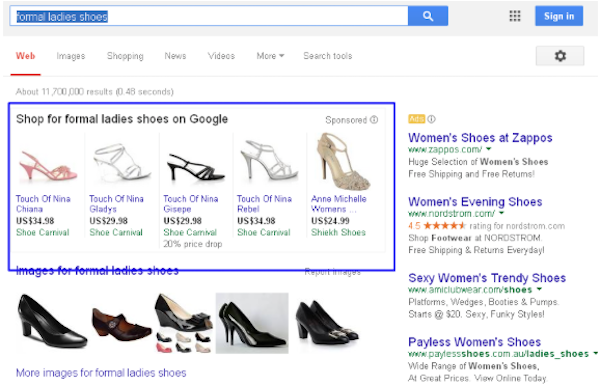Open the Touch Of Nina Gladys link
This screenshot has width=600, height=386.
(x=116, y=204)
